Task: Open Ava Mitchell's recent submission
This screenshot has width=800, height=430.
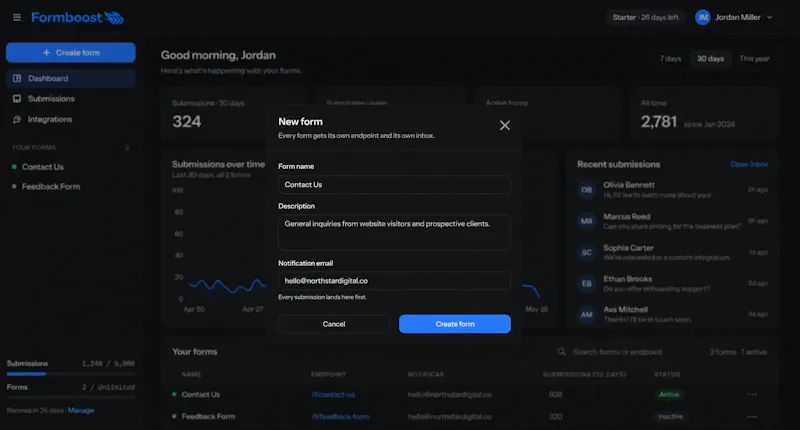Action: coord(672,314)
